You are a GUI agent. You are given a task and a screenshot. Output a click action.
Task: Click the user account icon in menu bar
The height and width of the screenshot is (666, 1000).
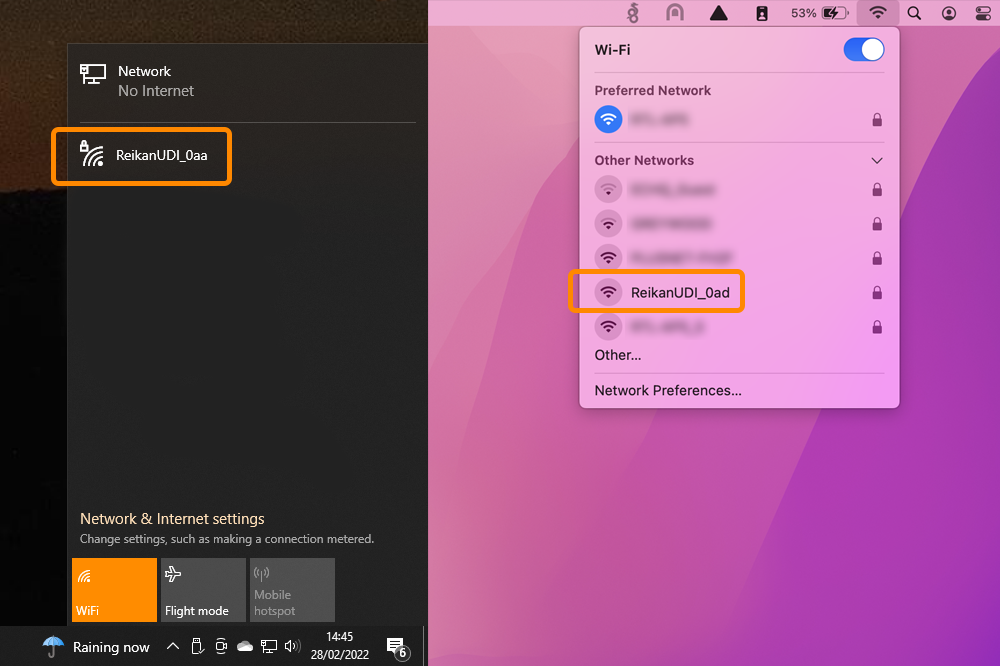949,13
